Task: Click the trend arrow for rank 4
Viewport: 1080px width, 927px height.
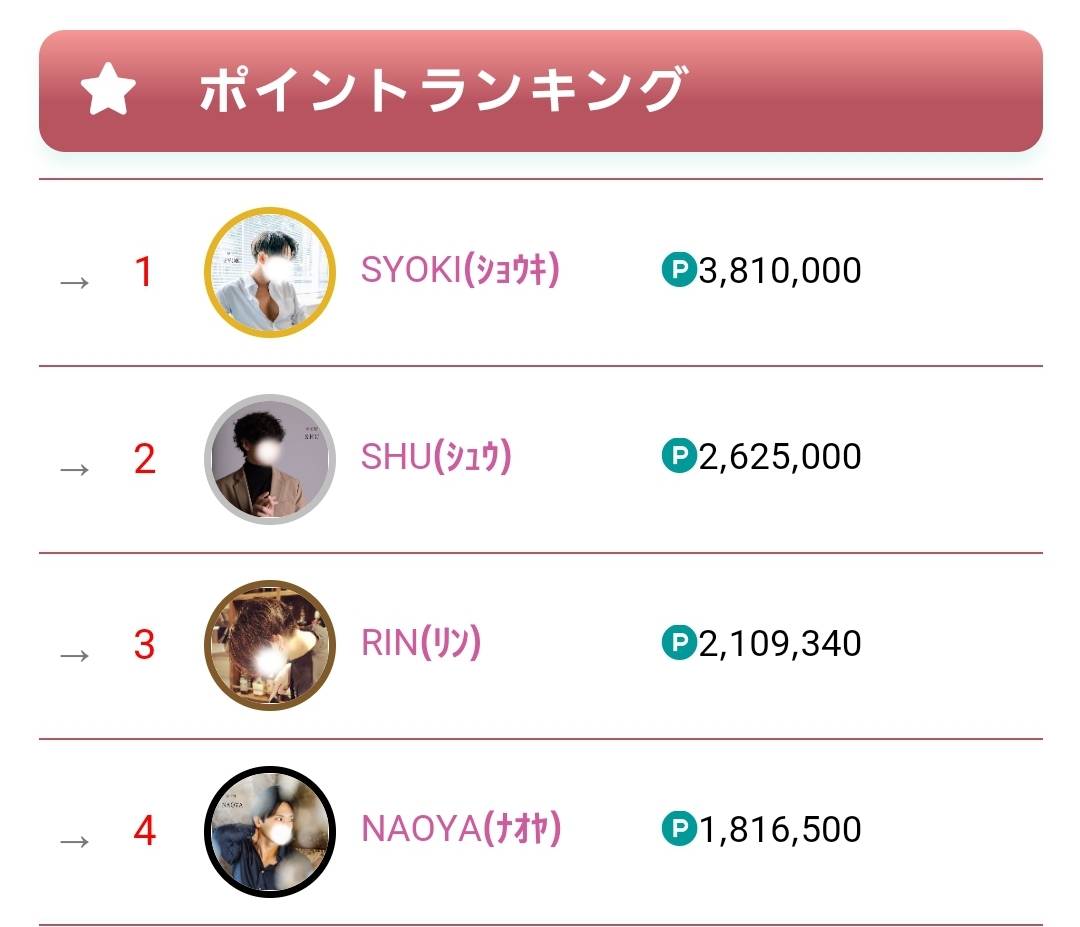Action: coord(75,841)
